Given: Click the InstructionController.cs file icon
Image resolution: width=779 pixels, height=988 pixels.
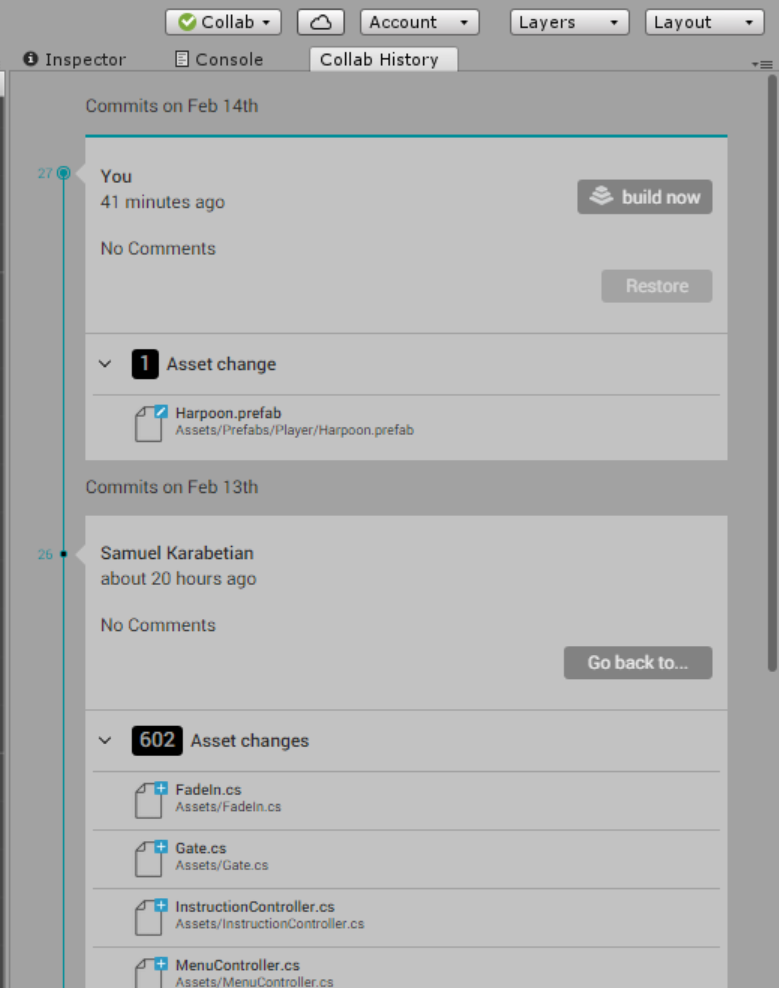Looking at the screenshot, I should [x=149, y=916].
